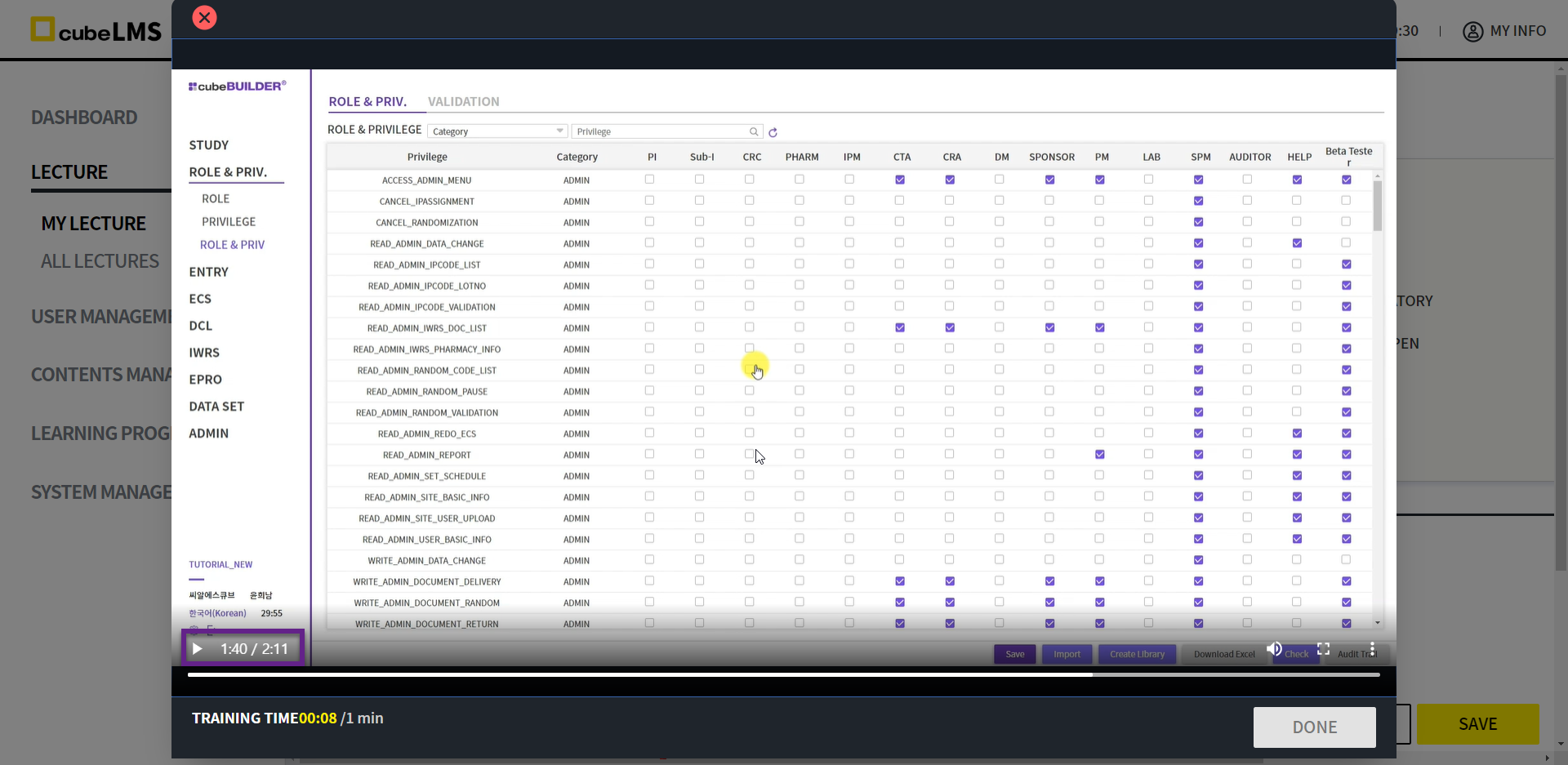Open video more options three-dot menu
Viewport: 1568px width, 765px height.
click(x=1372, y=649)
